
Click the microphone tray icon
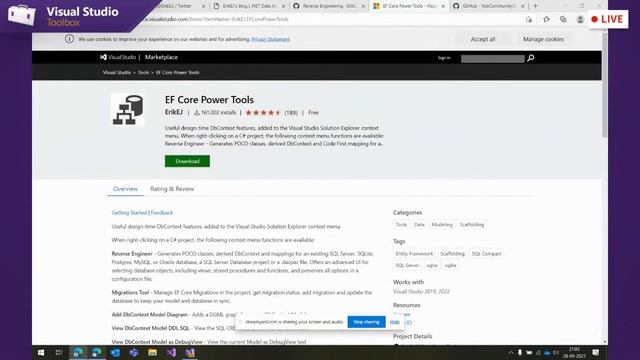click(x=520, y=353)
